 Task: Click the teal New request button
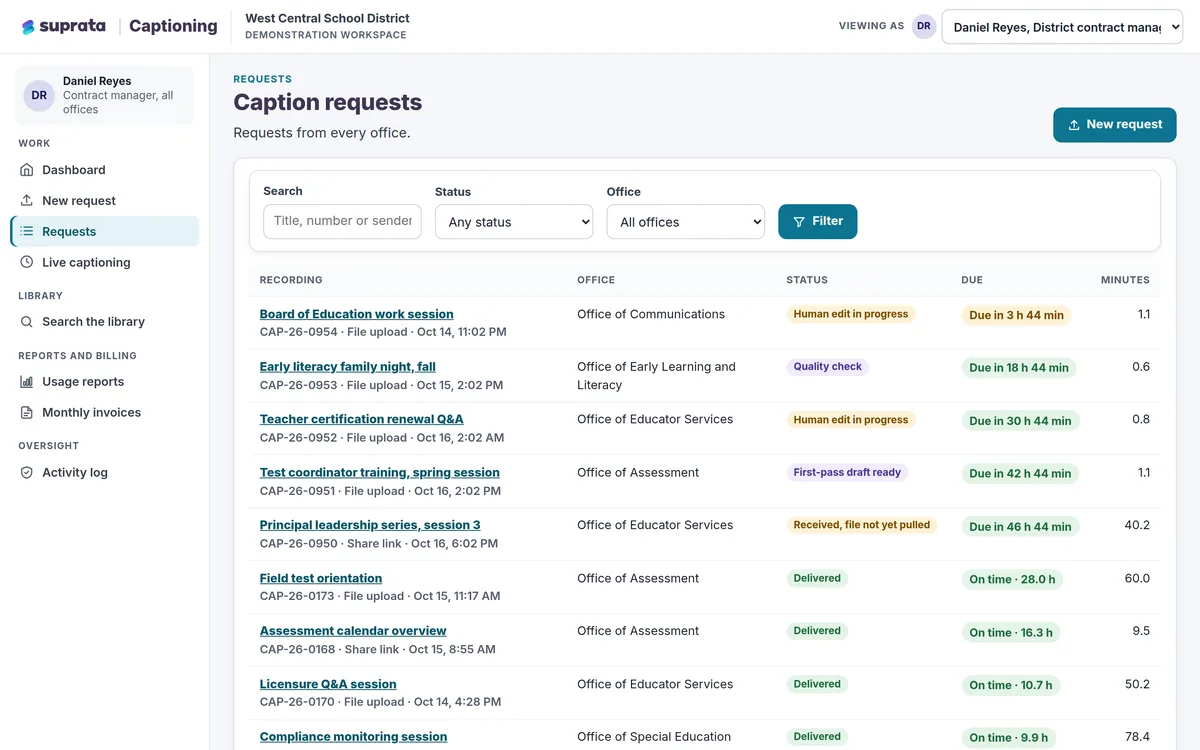[x=1114, y=125]
